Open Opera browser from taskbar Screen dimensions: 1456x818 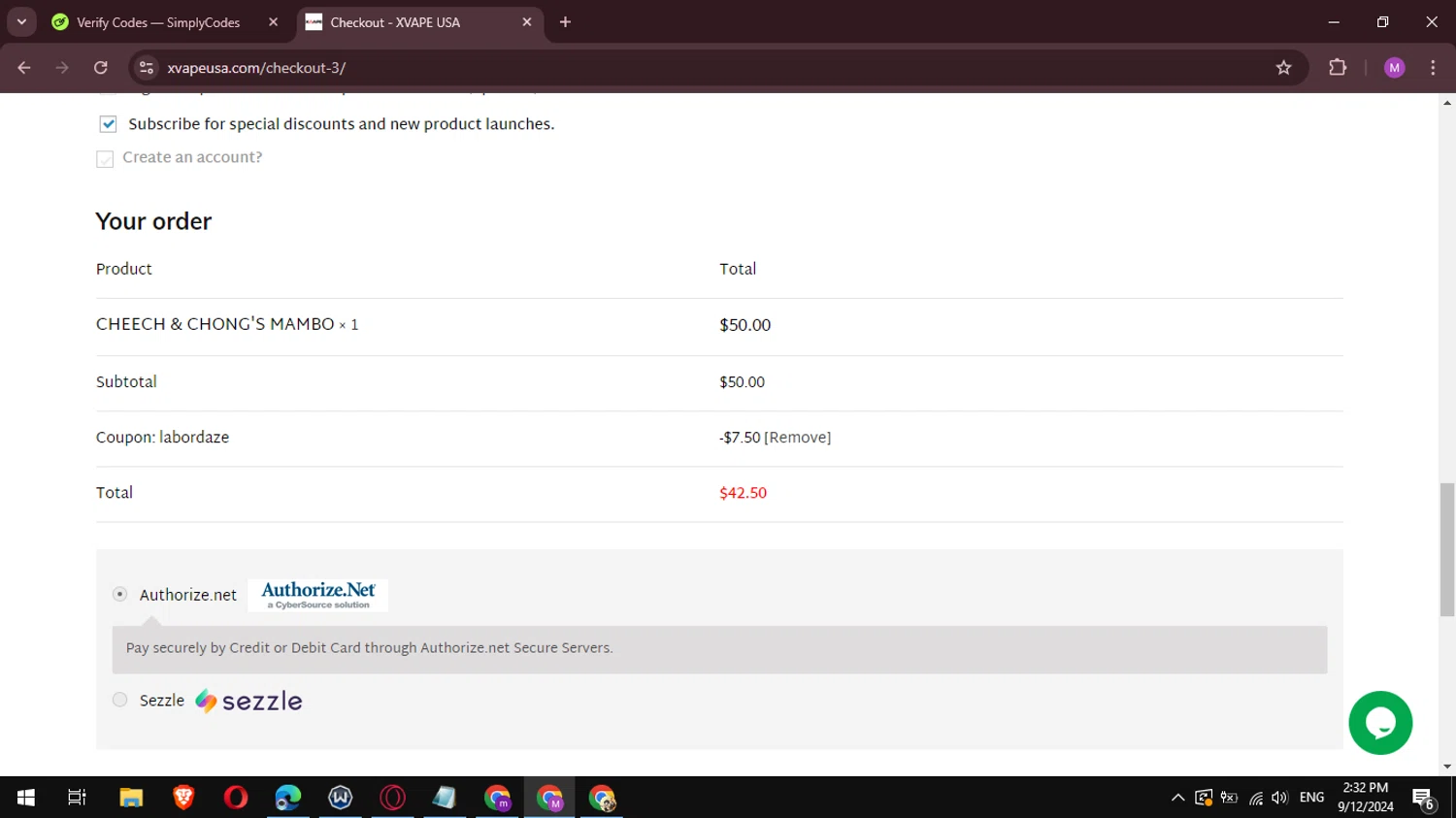[x=236, y=798]
